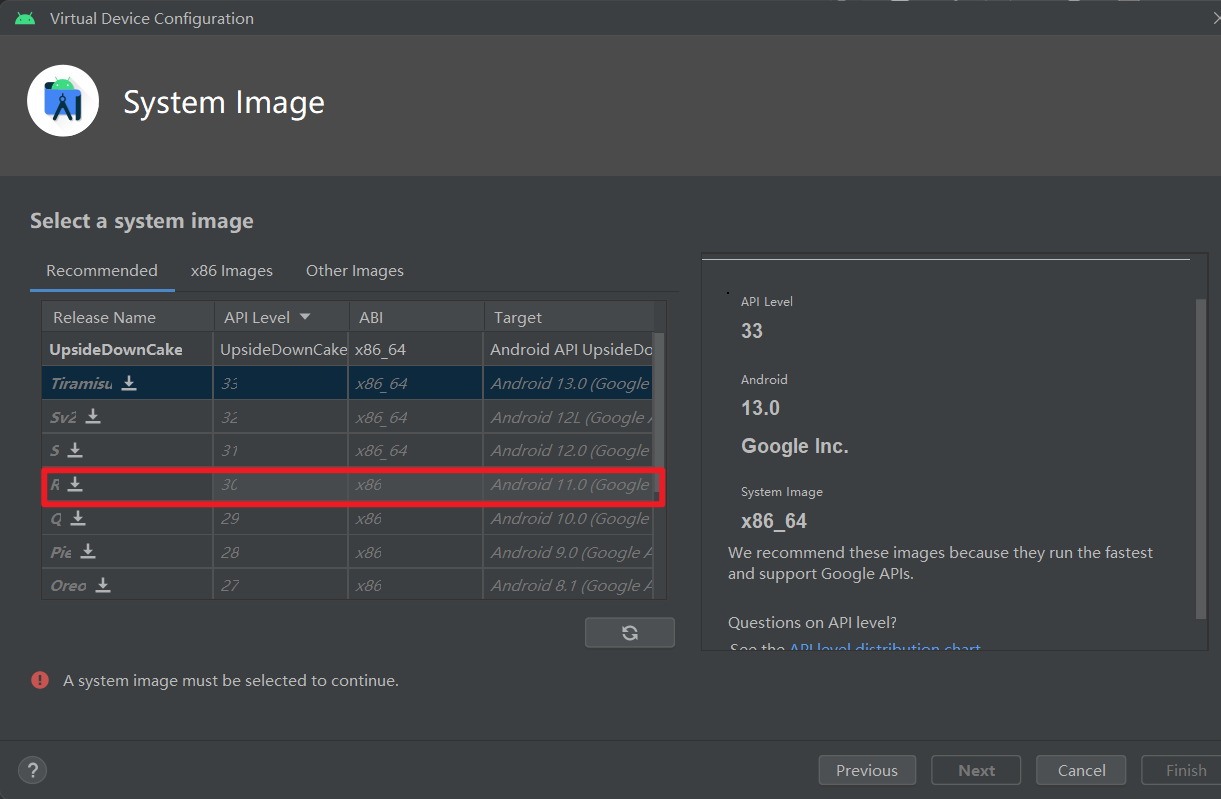Download the S system image
The height and width of the screenshot is (799, 1221).
[75, 450]
